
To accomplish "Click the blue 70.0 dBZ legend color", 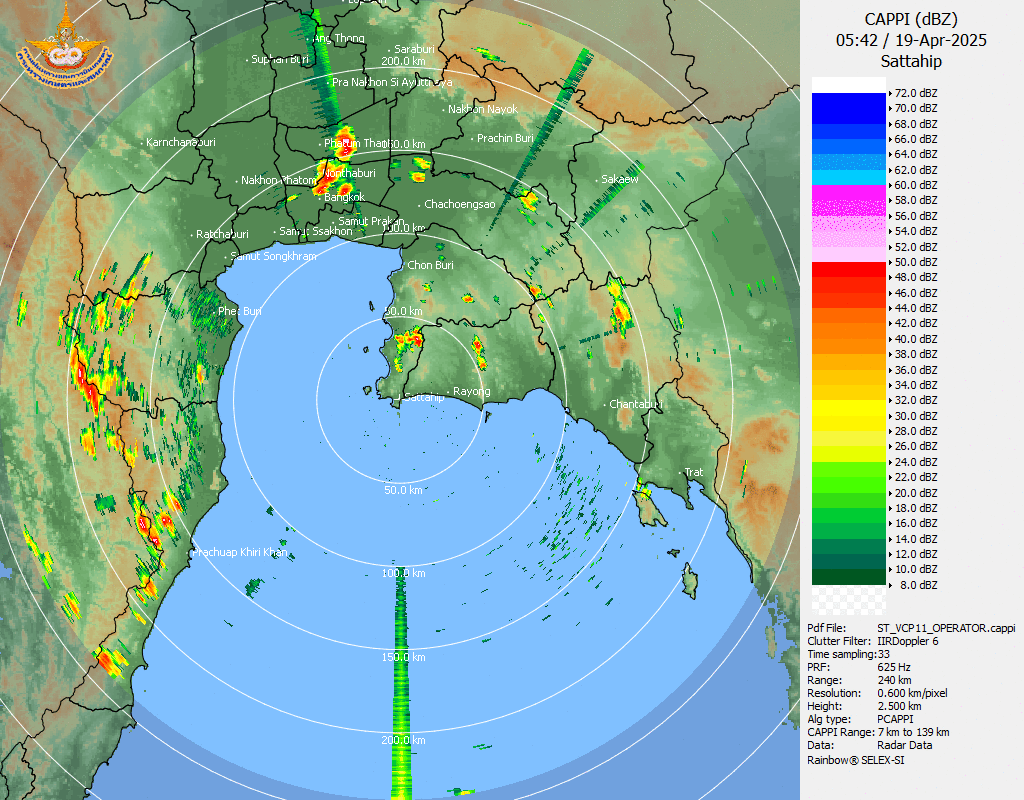I will (x=848, y=108).
